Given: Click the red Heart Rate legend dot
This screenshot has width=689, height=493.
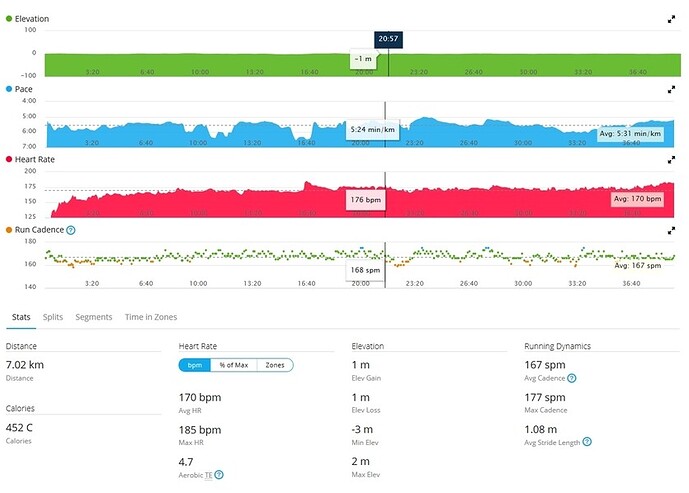Looking at the screenshot, I should coord(10,159).
